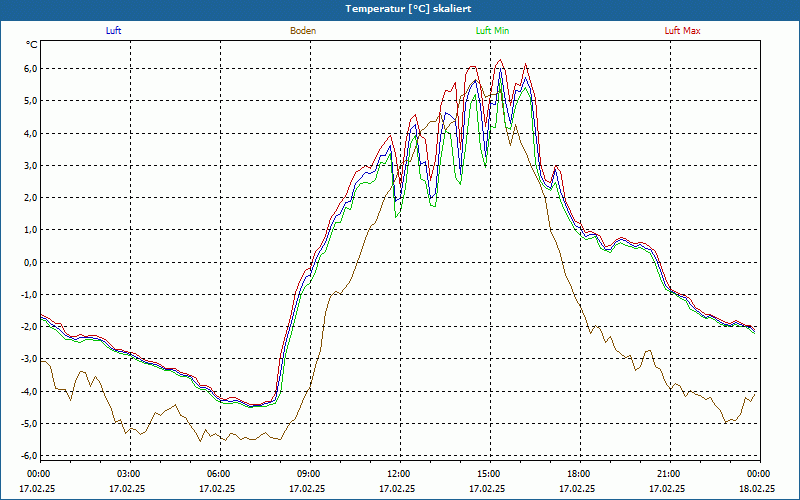Click the 18:00 time axis label
Image resolution: width=800 pixels, height=500 pixels.
click(x=579, y=474)
